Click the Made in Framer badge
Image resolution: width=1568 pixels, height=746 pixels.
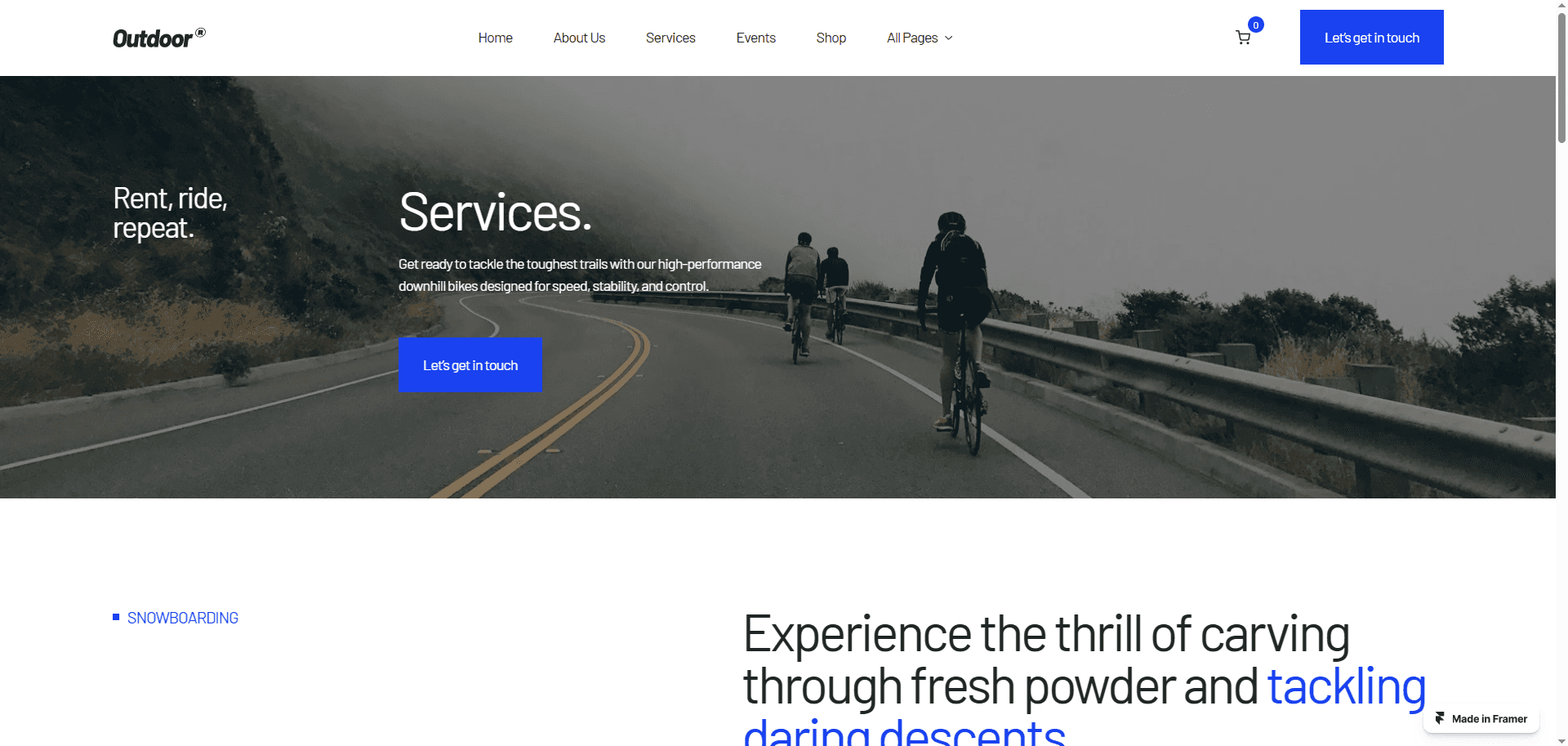(x=1481, y=718)
